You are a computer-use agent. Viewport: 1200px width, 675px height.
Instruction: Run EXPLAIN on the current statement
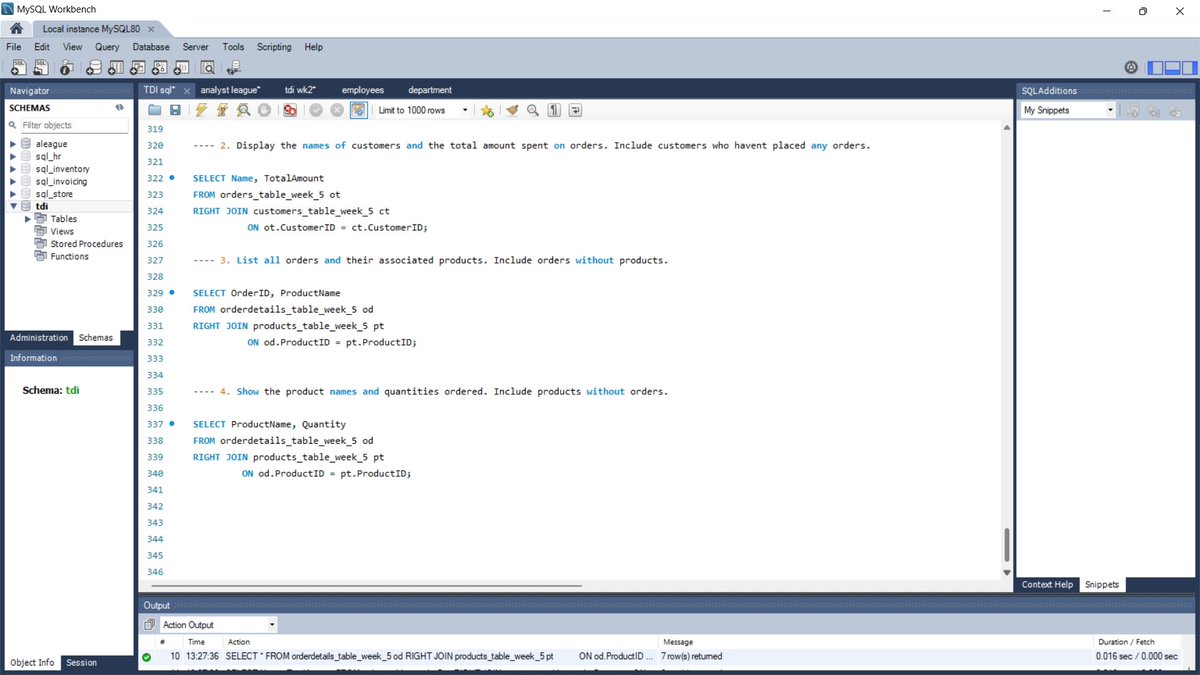[x=243, y=110]
